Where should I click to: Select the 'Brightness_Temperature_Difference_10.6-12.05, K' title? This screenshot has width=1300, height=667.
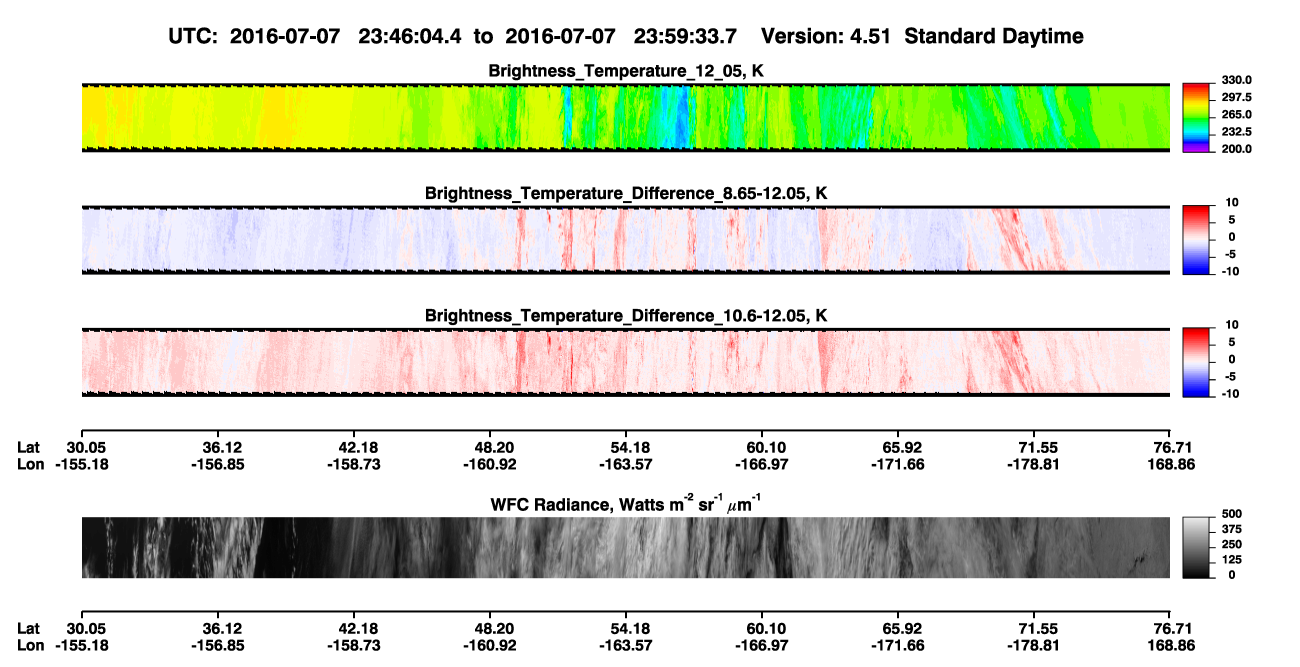(x=626, y=316)
